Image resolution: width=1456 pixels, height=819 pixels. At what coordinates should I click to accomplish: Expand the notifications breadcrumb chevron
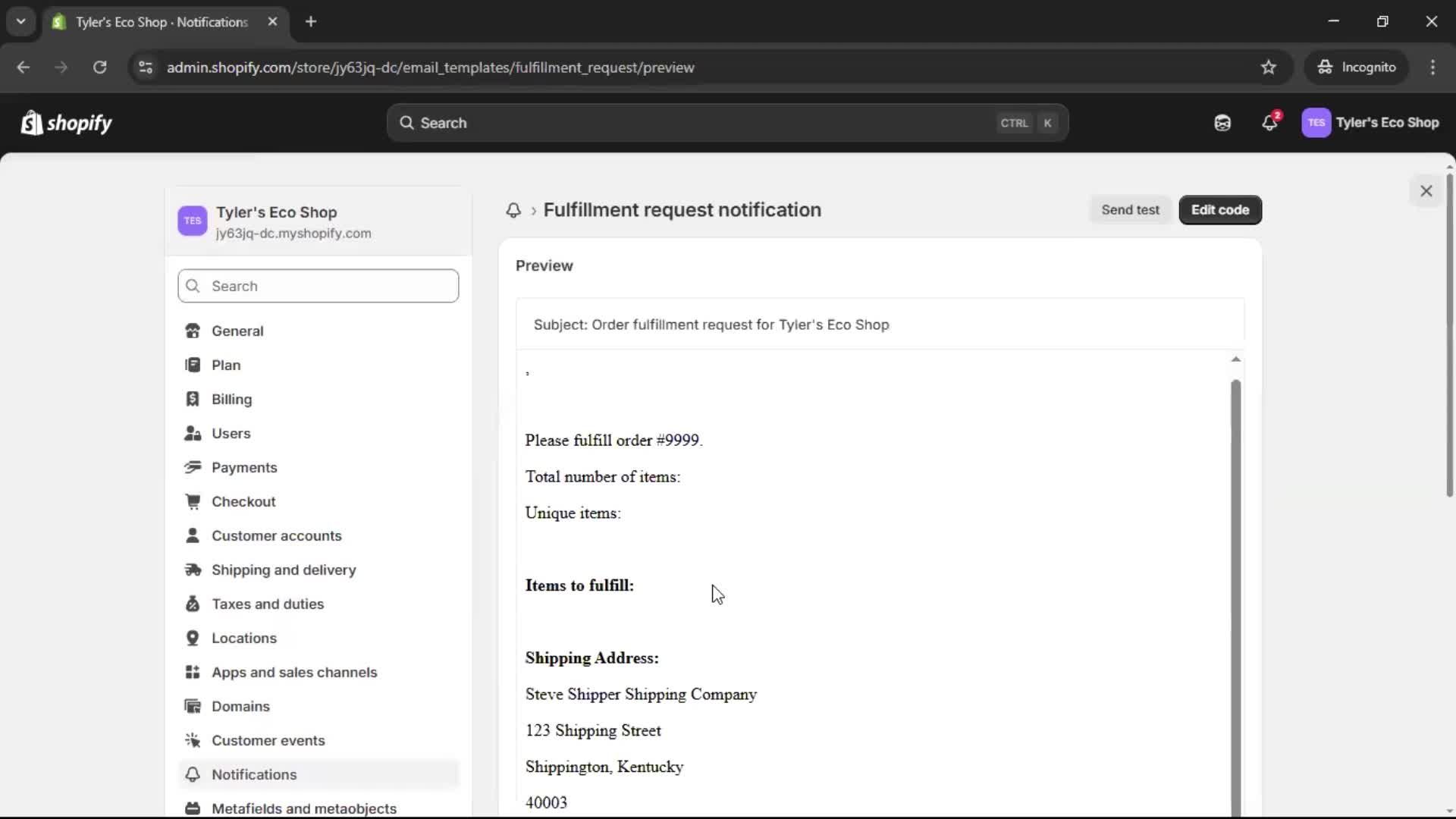[533, 211]
